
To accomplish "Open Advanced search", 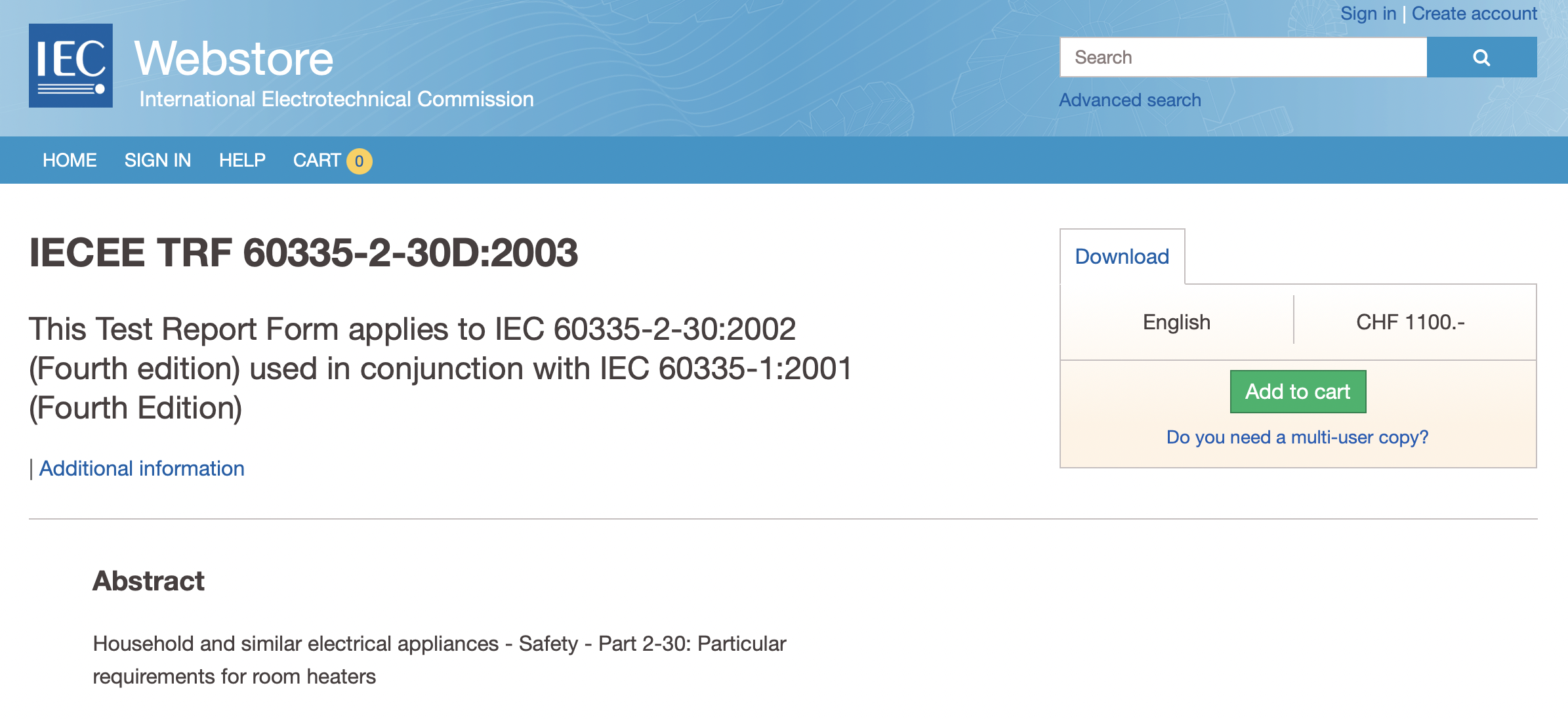I will click(x=1130, y=100).
